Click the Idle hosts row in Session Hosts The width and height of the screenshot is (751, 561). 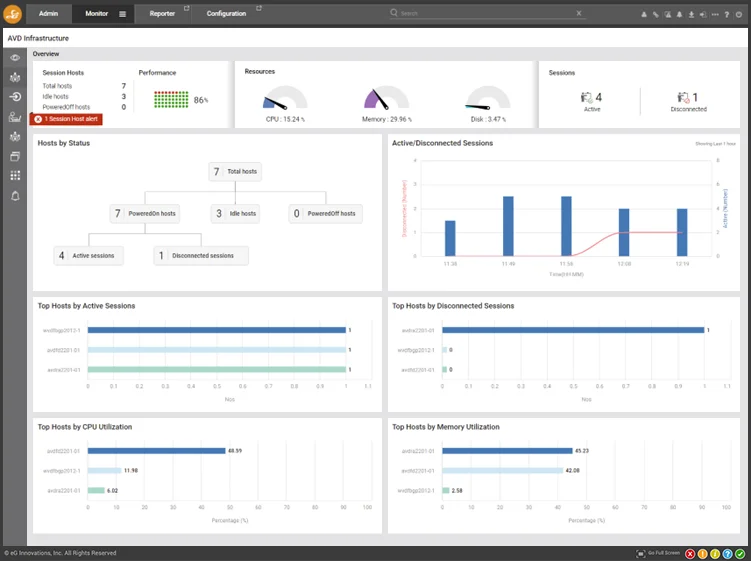pos(84,96)
